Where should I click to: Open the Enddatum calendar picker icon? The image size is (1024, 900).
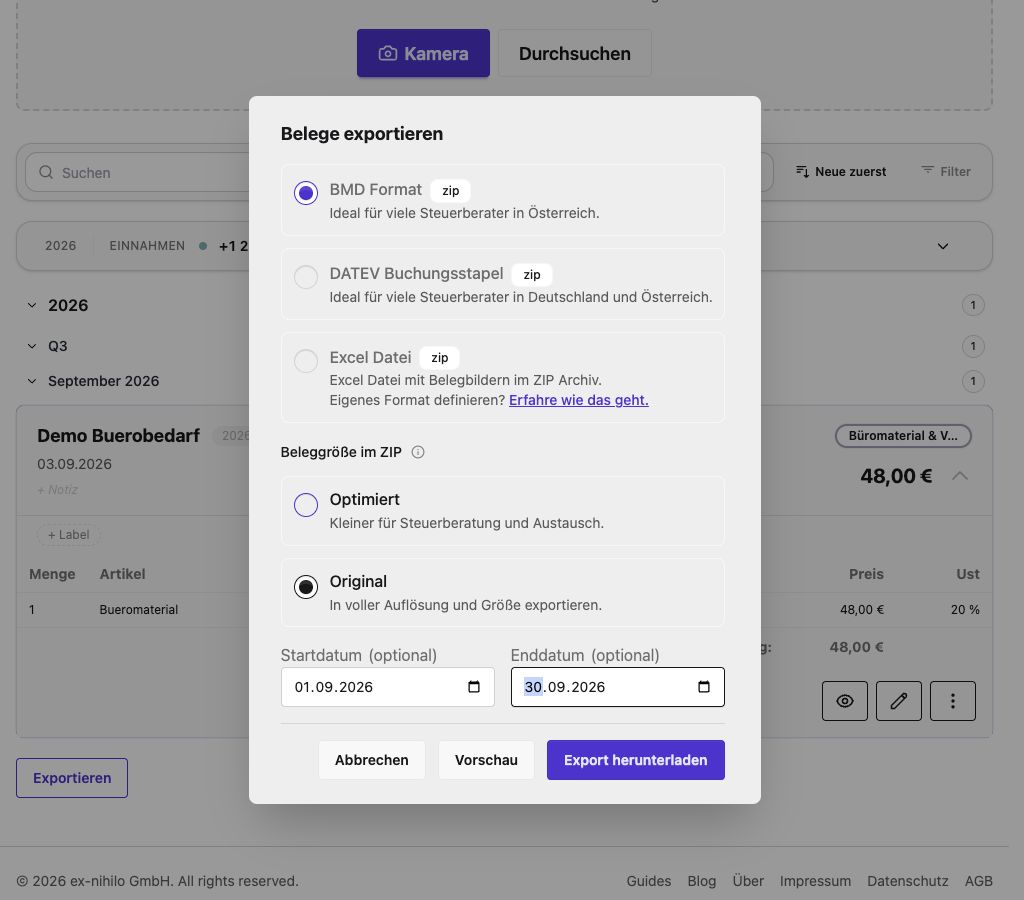coord(704,686)
